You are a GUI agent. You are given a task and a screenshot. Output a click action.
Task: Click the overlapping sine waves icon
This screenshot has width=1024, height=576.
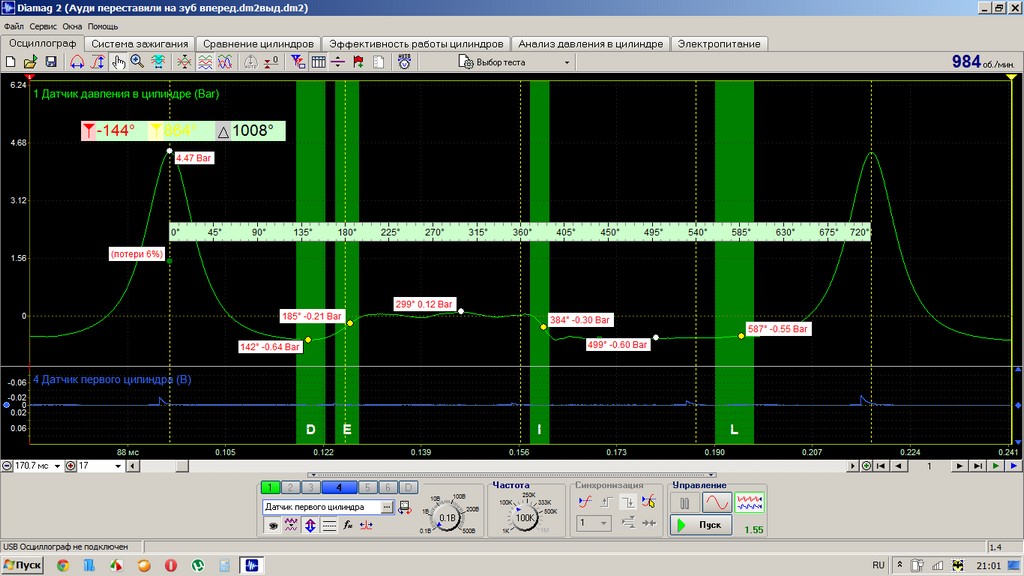pyautogui.click(x=225, y=62)
